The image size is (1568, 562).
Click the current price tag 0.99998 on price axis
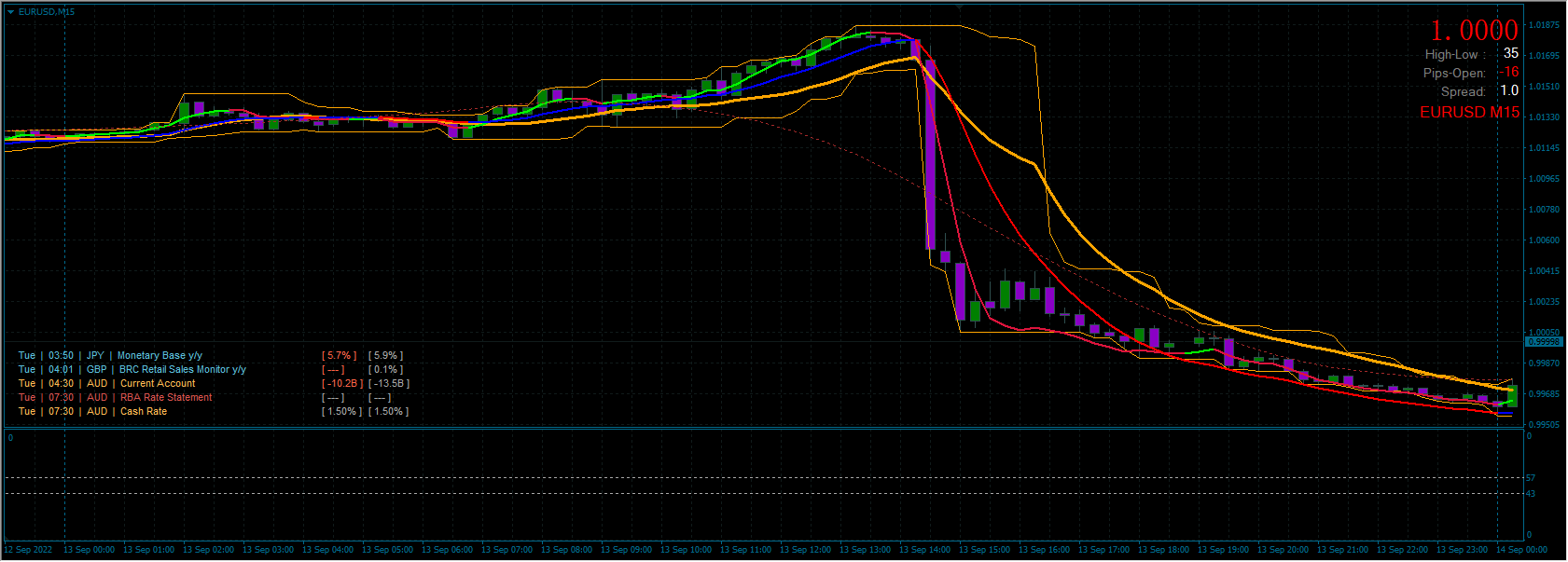(1544, 341)
